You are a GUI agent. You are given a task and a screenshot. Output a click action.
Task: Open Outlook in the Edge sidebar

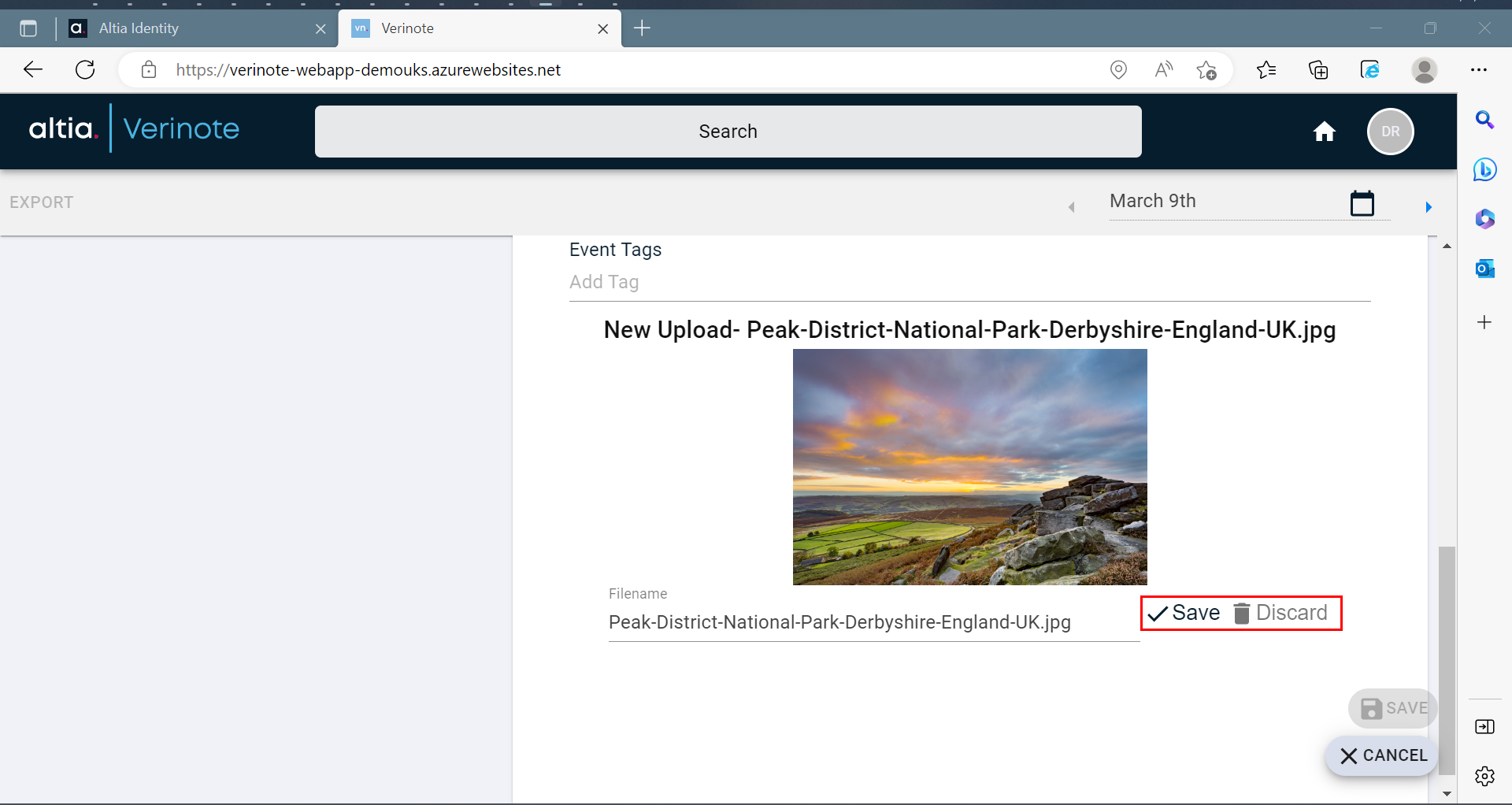[x=1484, y=269]
